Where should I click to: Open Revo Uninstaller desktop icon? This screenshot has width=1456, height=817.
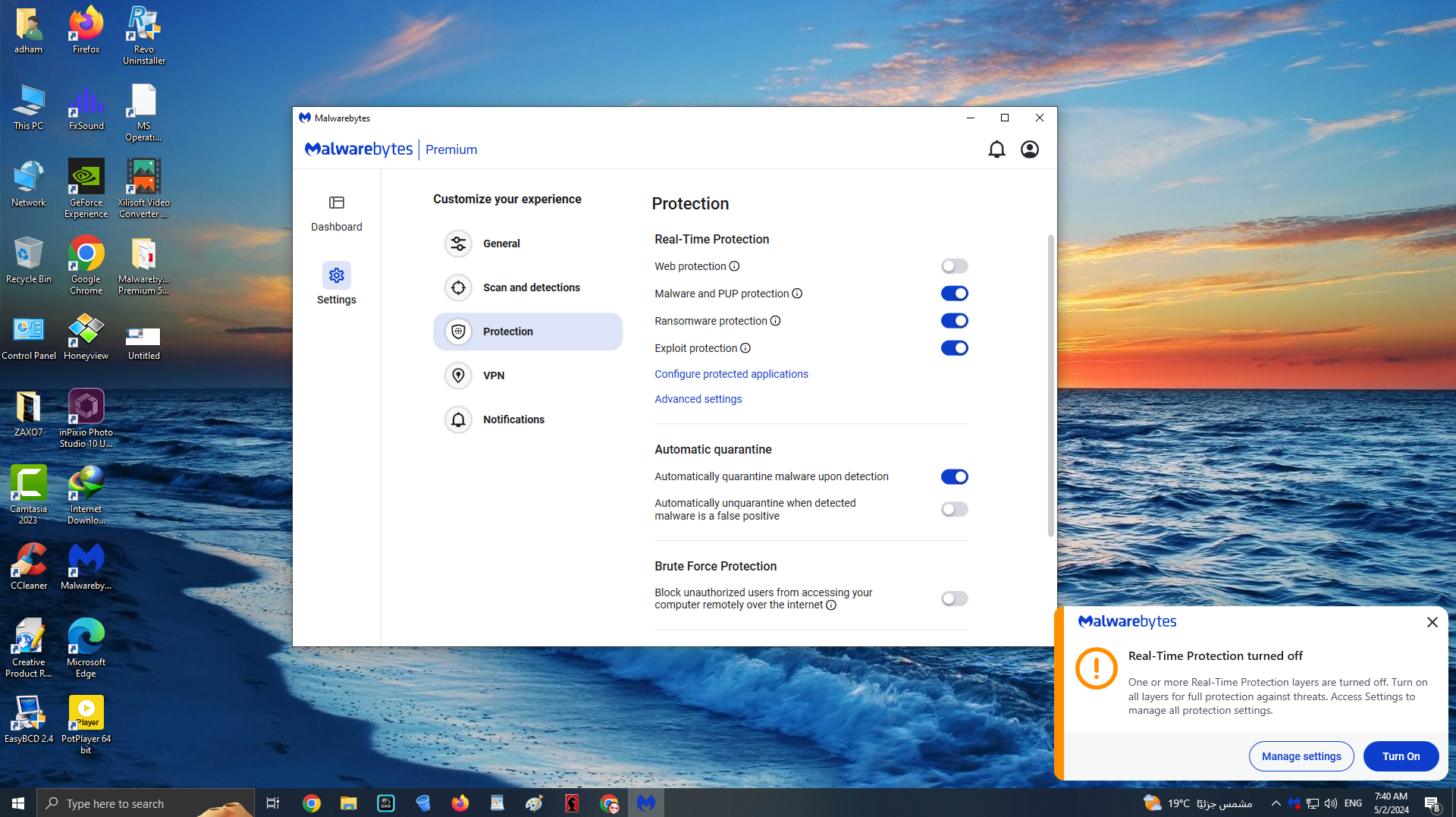[144, 35]
